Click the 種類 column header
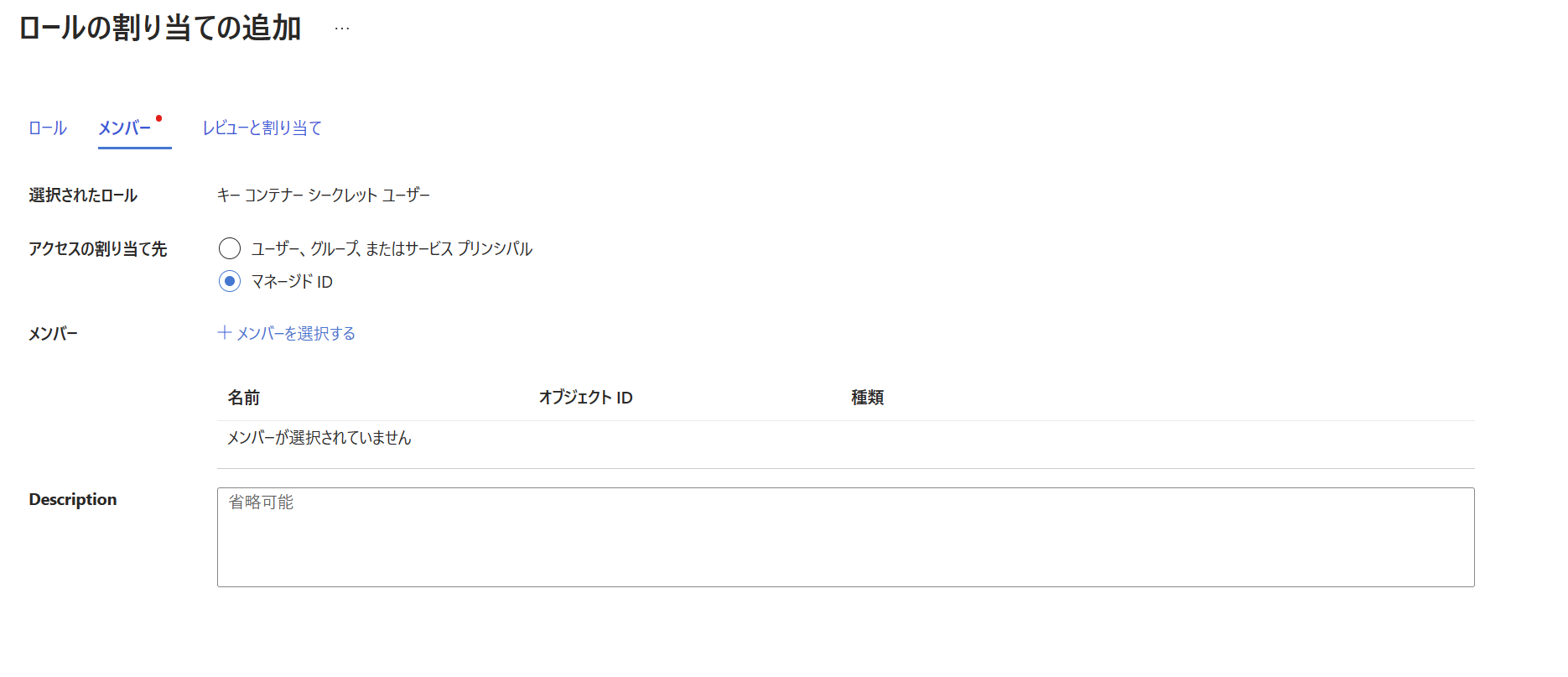 tap(868, 398)
